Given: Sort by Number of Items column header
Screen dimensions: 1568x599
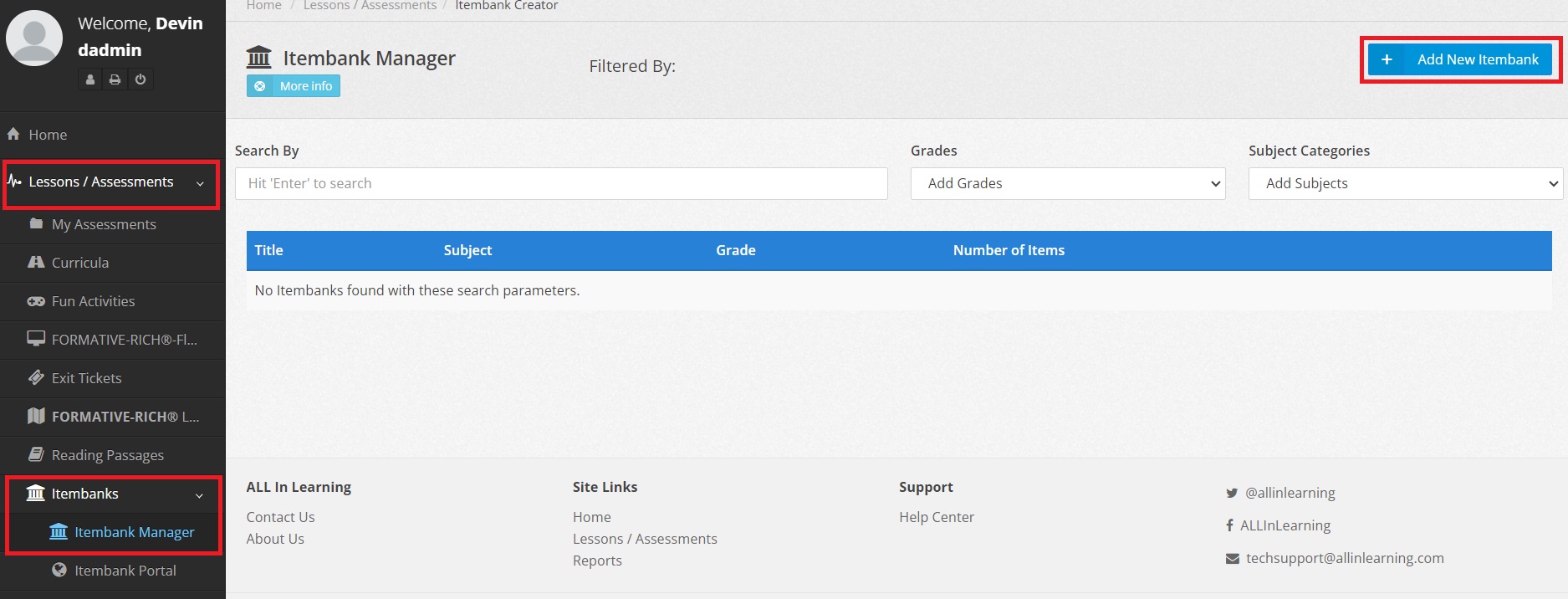Looking at the screenshot, I should click(x=1009, y=250).
